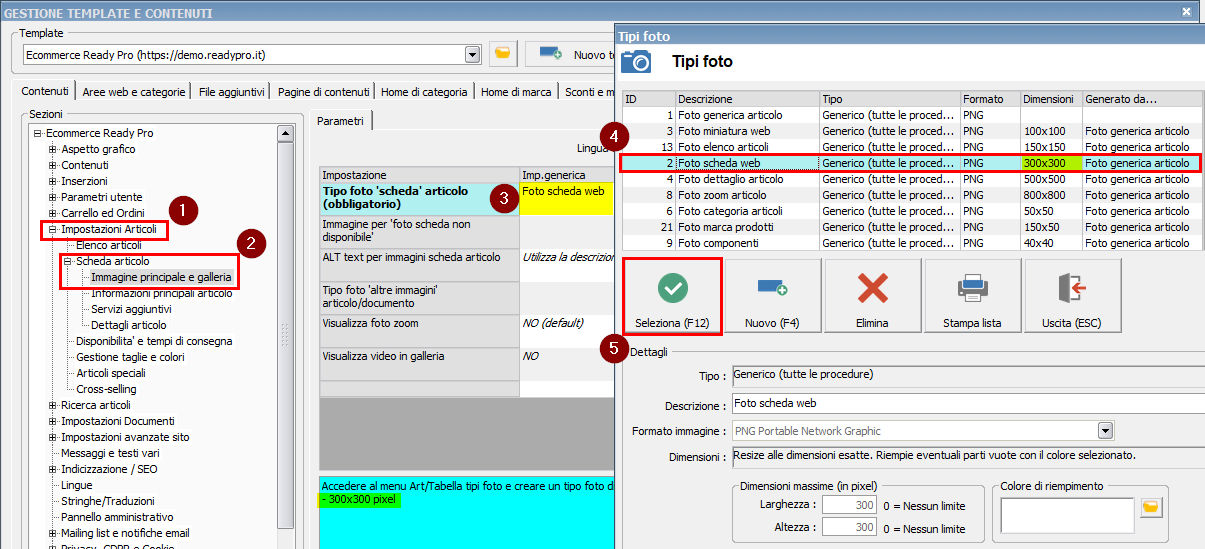Open the Formato immagine dropdown
Viewport: 1205px width, 549px height.
(1105, 431)
